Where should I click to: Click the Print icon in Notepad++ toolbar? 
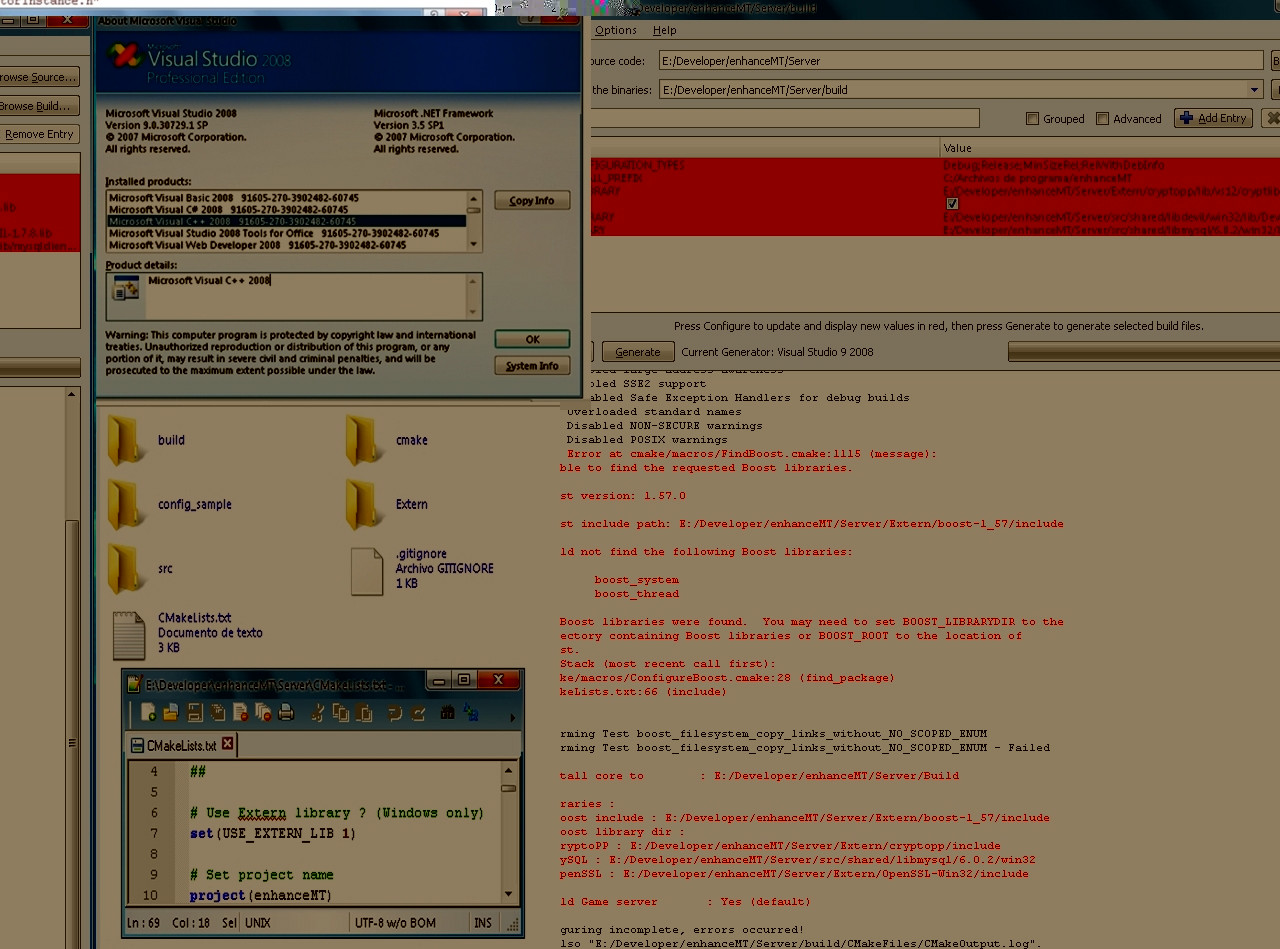[286, 712]
